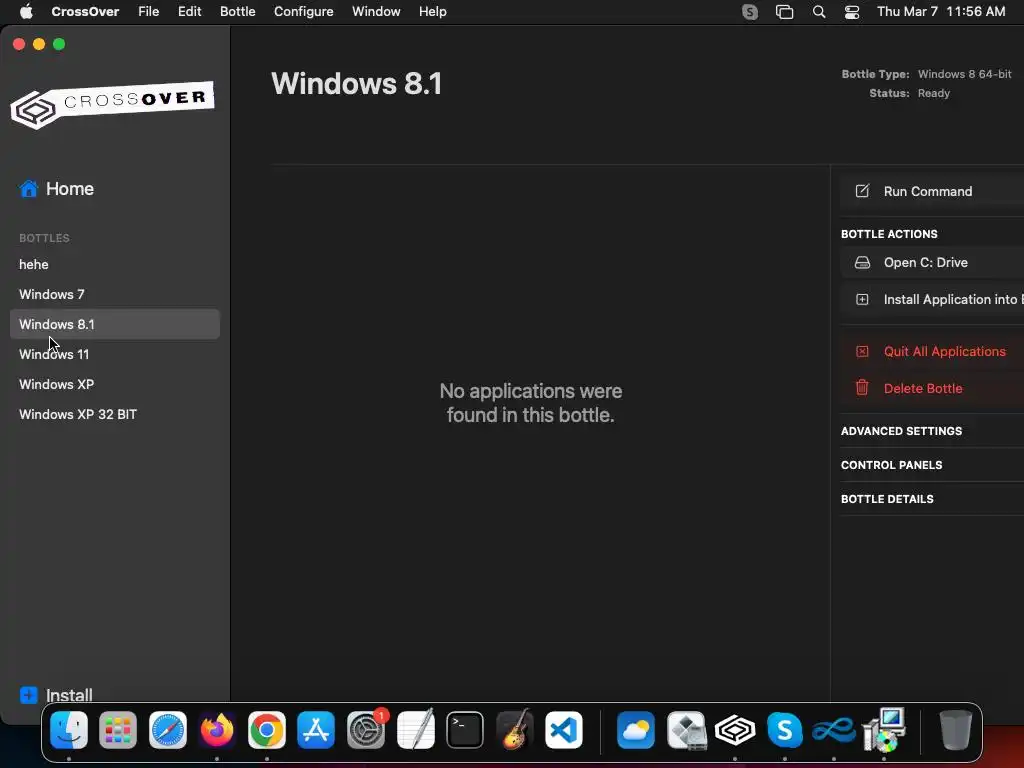The width and height of the screenshot is (1024, 768).
Task: Select the Windows XP 32 BIT bottle
Action: pos(115,415)
